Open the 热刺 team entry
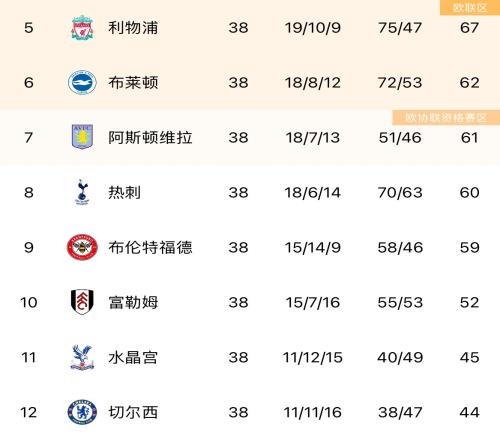The height and width of the screenshot is (440, 500). coord(124,192)
